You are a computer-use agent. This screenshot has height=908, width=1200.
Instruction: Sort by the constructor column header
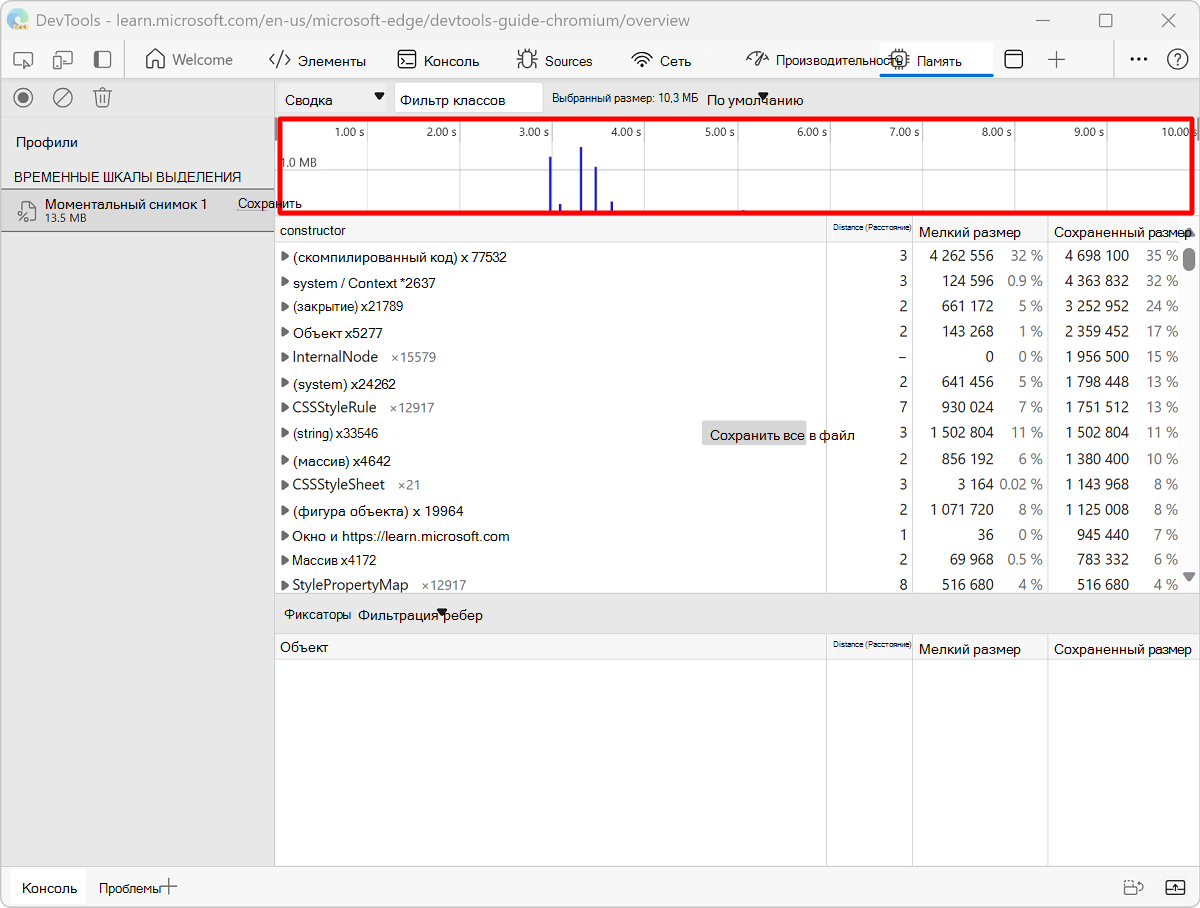click(x=550, y=230)
